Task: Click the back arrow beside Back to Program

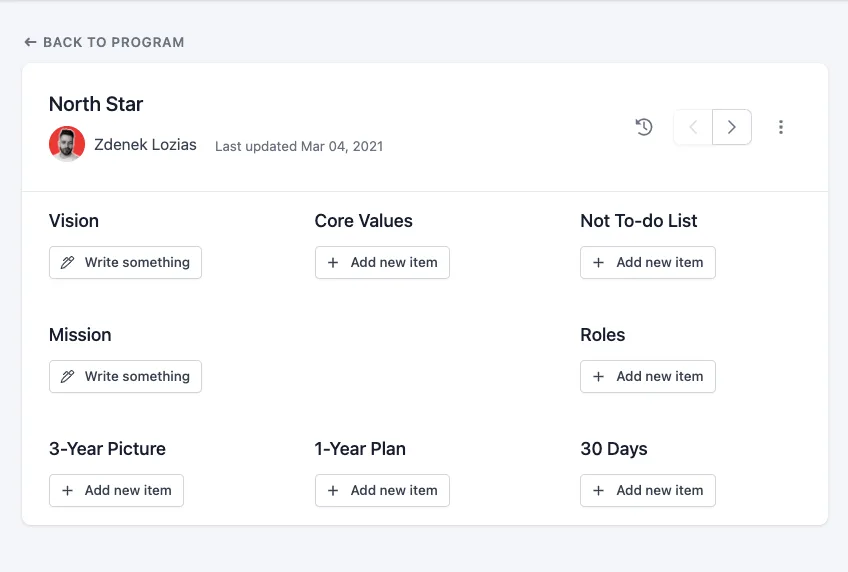Action: point(30,42)
